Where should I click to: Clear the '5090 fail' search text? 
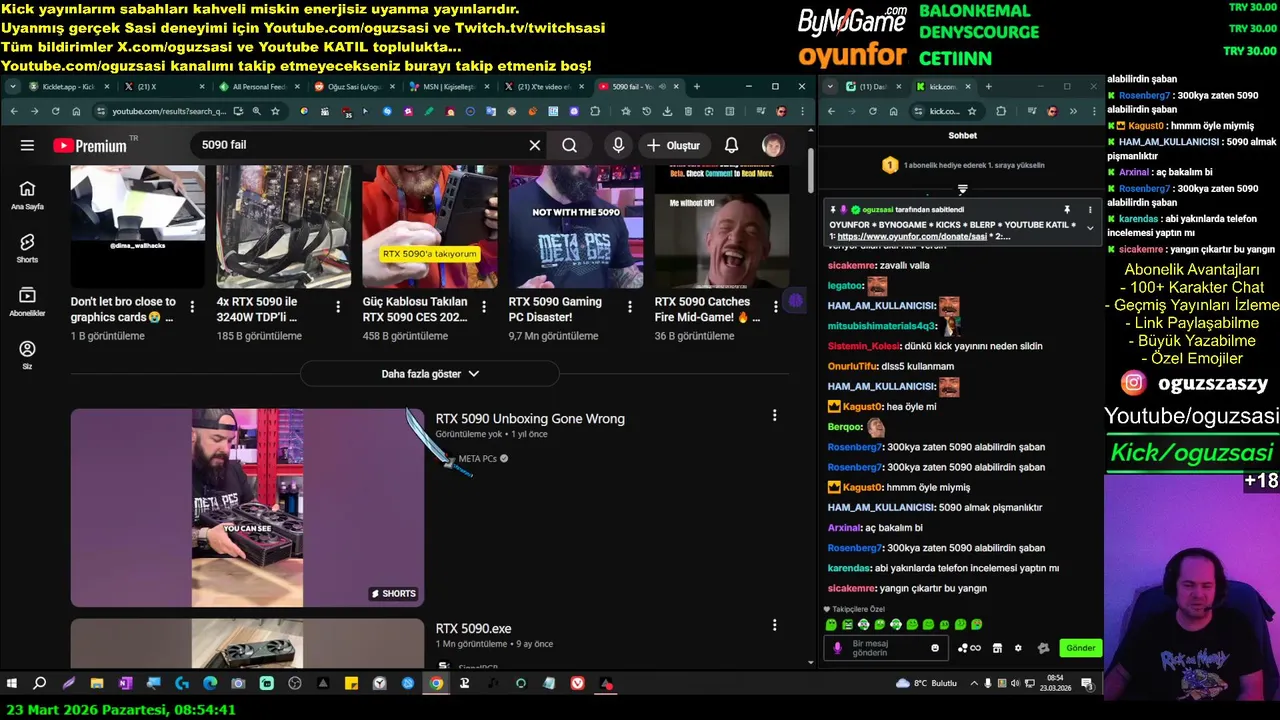[535, 145]
